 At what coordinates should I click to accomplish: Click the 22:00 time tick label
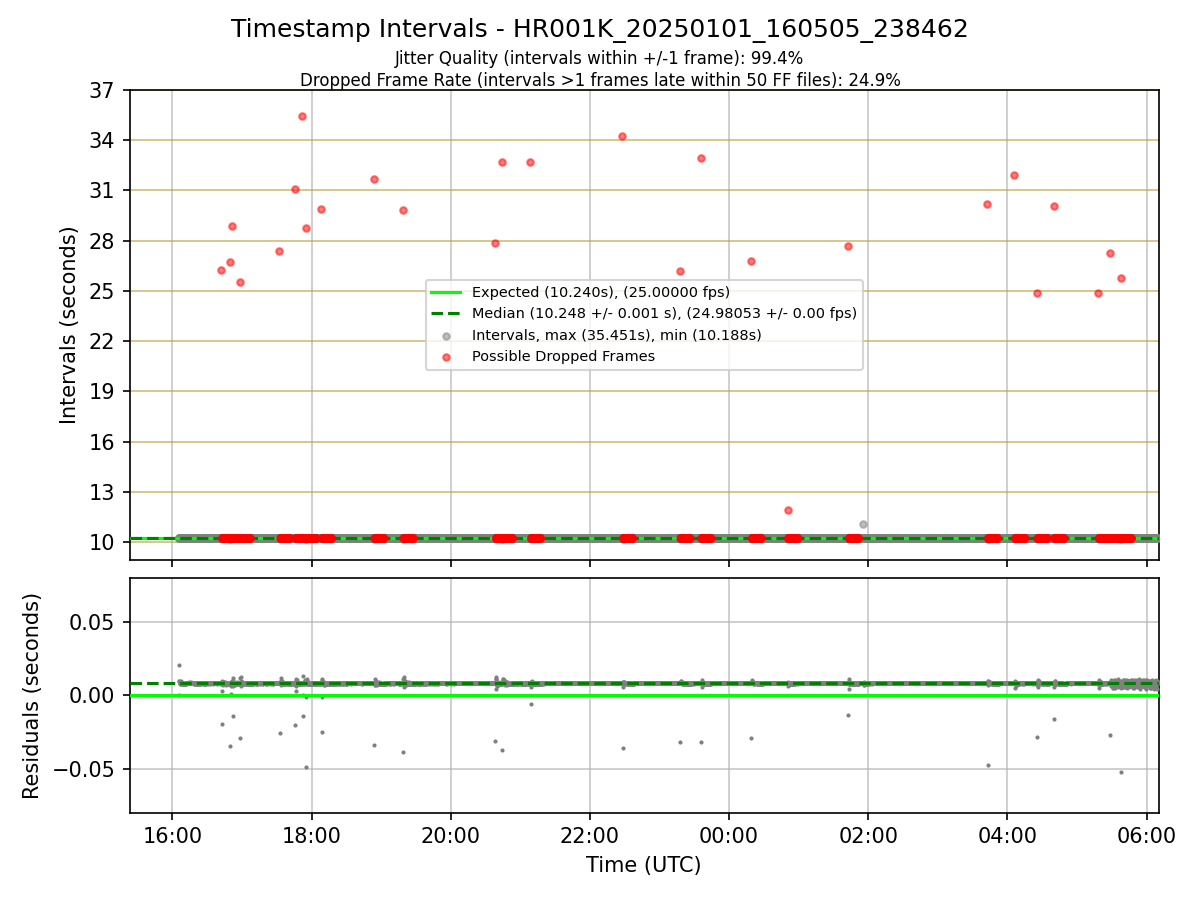589,835
